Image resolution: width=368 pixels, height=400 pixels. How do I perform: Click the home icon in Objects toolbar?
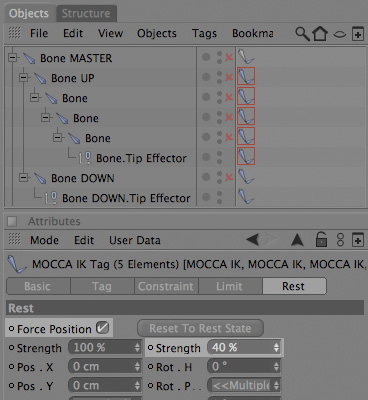click(x=320, y=33)
